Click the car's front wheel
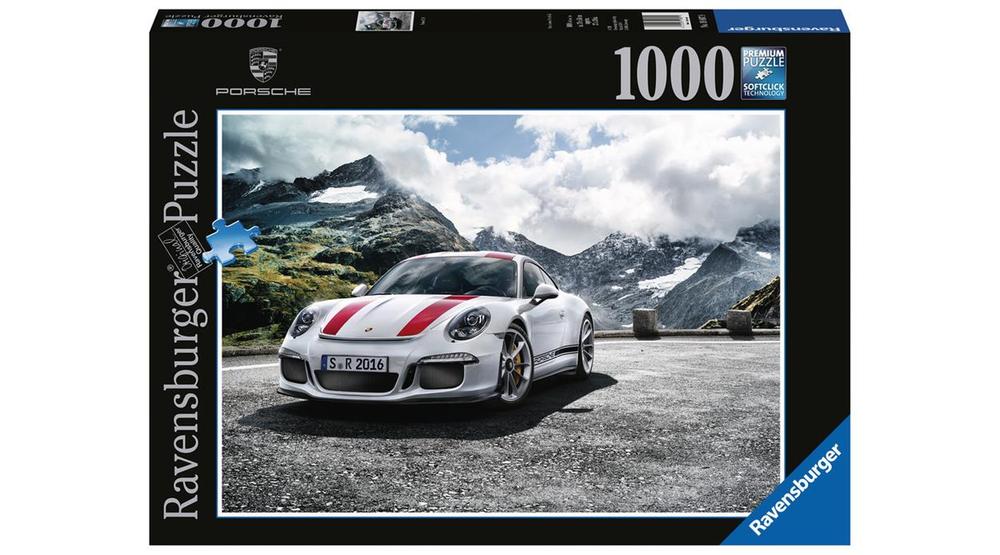This screenshot has height=555, width=1000. point(515,363)
